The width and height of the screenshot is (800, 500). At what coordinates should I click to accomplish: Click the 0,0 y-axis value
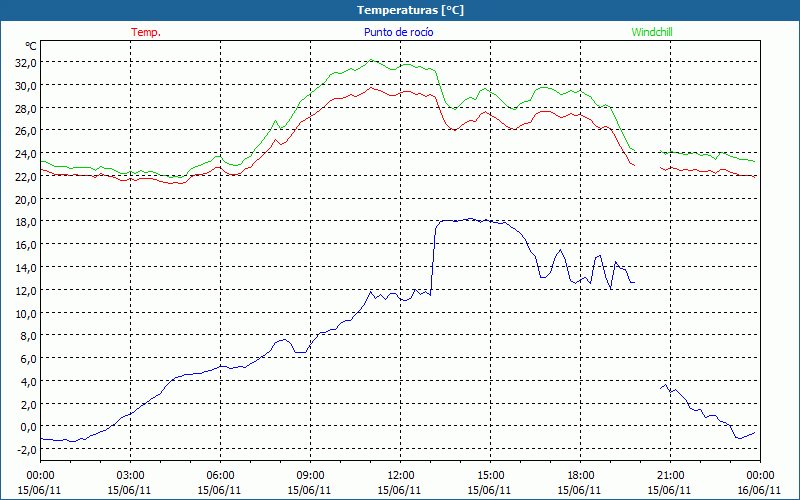pyautogui.click(x=29, y=427)
